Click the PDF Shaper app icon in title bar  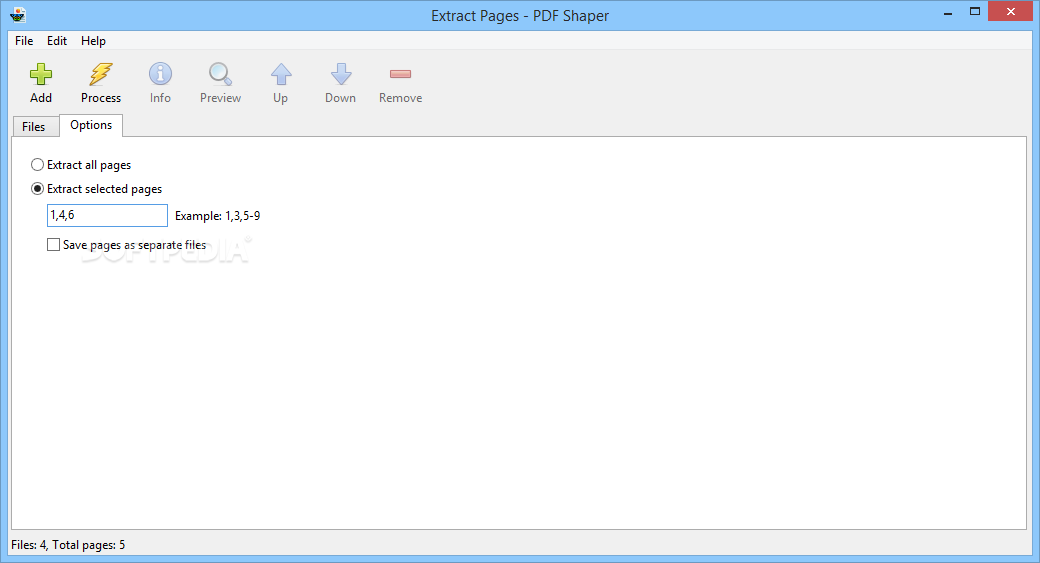pyautogui.click(x=18, y=15)
